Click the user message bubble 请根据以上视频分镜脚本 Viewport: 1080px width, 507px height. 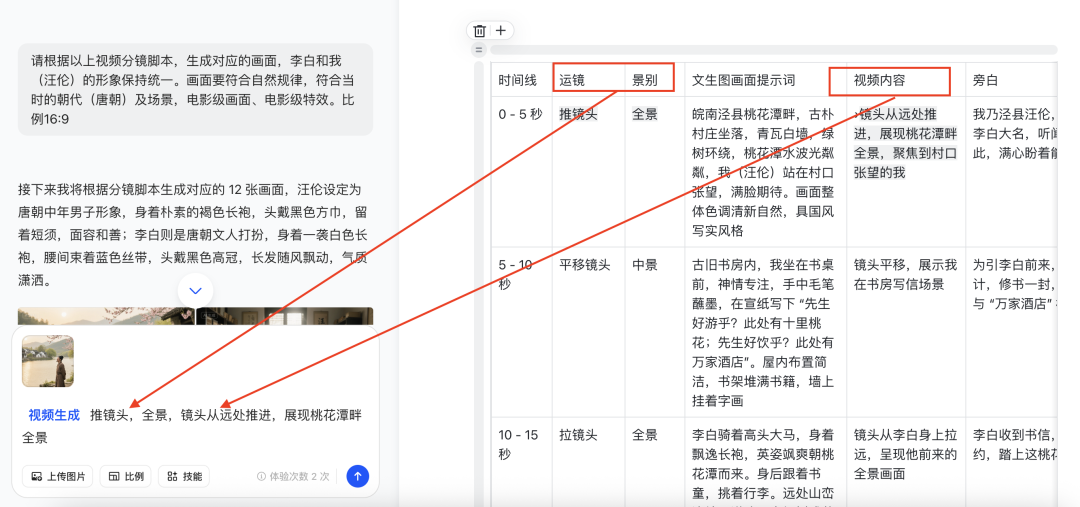196,90
